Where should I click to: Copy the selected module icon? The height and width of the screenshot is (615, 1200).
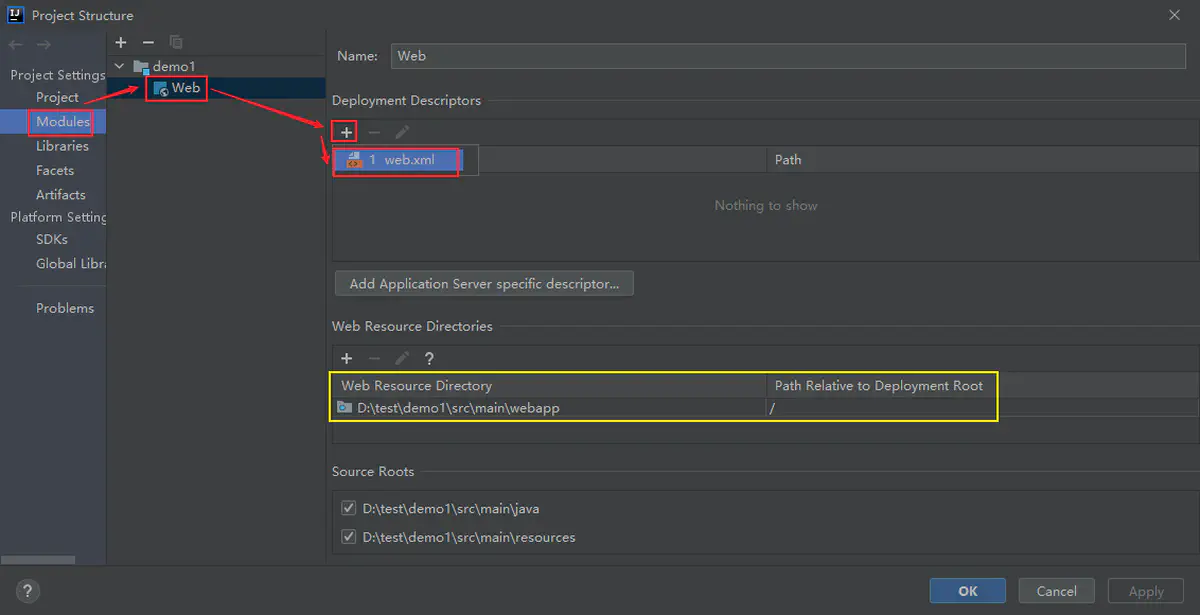point(176,42)
